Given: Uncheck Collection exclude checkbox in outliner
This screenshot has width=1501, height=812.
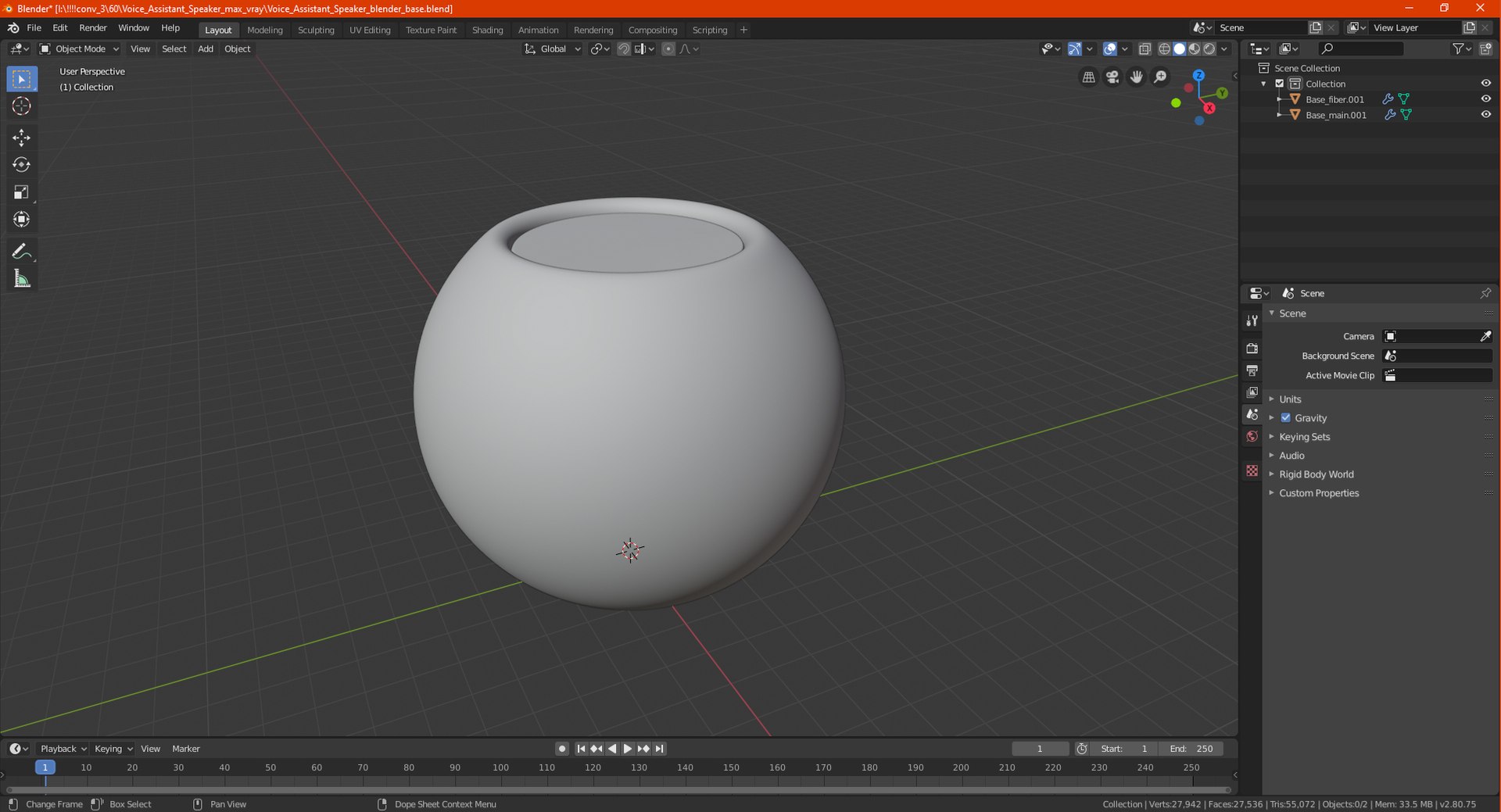Looking at the screenshot, I should pos(1280,84).
